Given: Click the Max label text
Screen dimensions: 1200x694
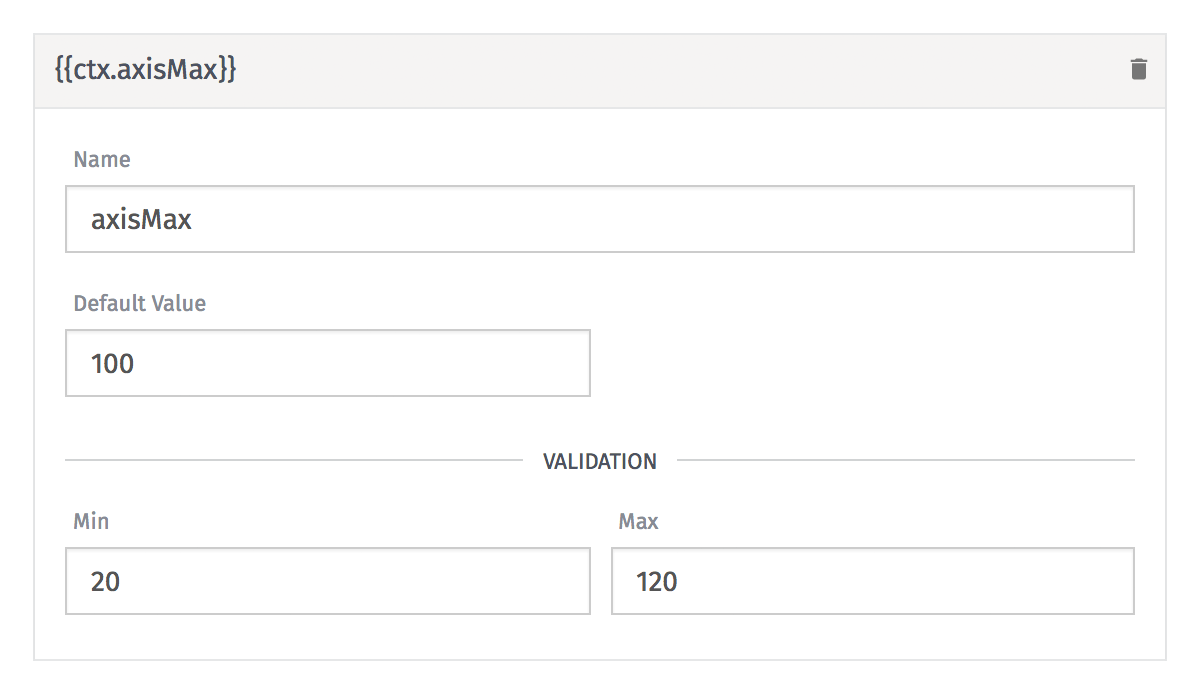Looking at the screenshot, I should [x=639, y=522].
